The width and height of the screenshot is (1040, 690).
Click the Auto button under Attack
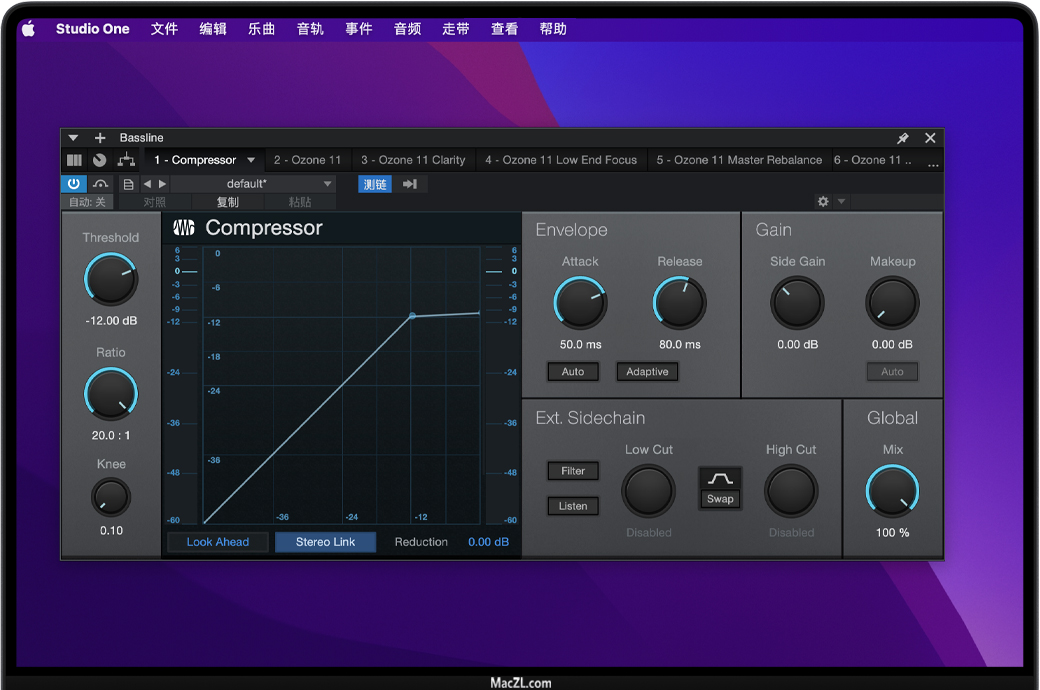click(x=573, y=372)
